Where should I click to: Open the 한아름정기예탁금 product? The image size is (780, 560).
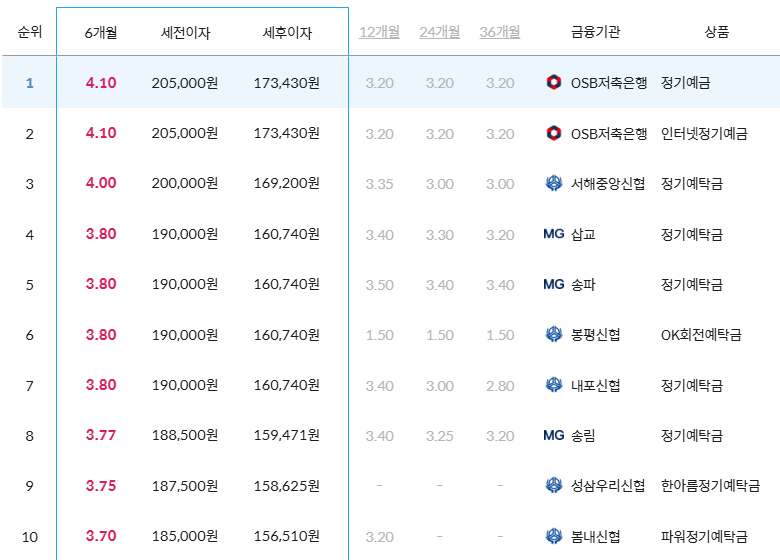pyautogui.click(x=710, y=485)
